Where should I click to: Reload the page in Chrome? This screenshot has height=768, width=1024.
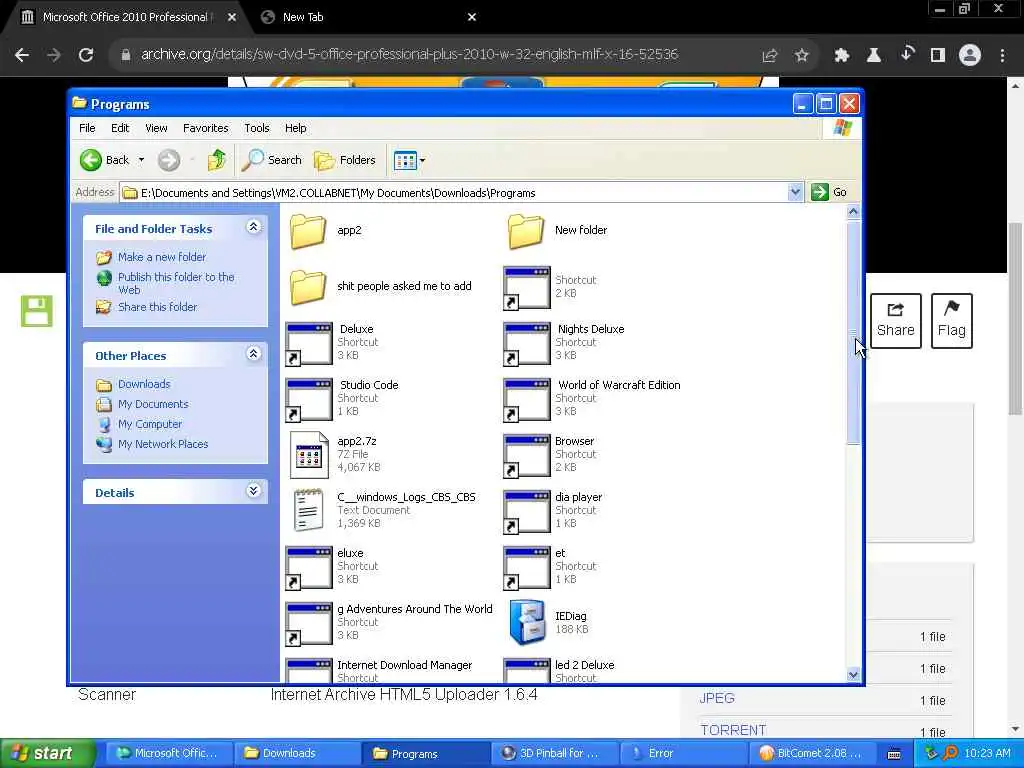pos(86,55)
